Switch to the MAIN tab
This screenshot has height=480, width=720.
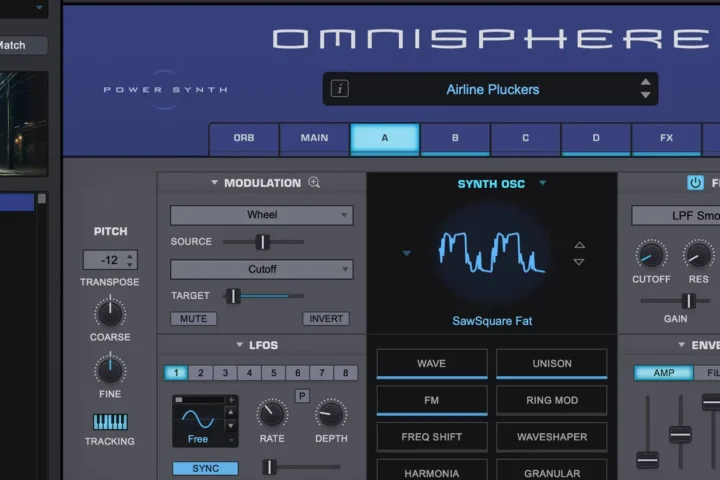315,138
